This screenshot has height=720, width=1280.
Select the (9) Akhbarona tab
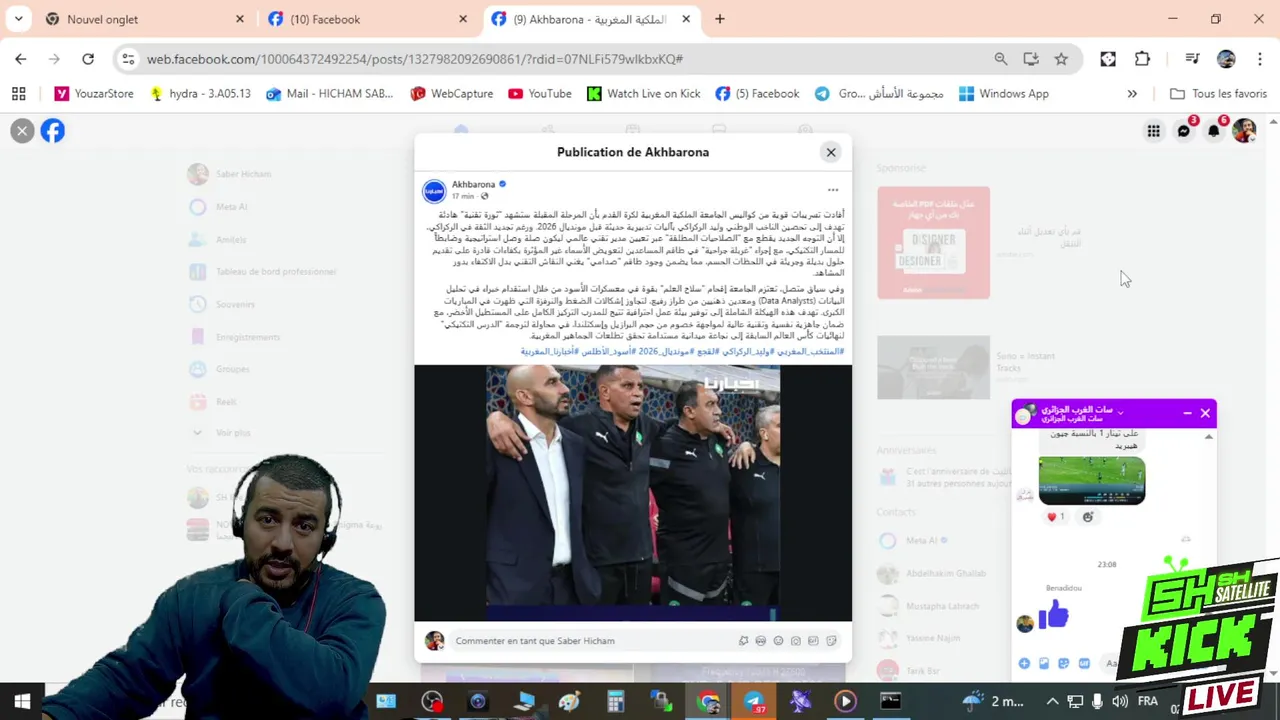pos(590,19)
